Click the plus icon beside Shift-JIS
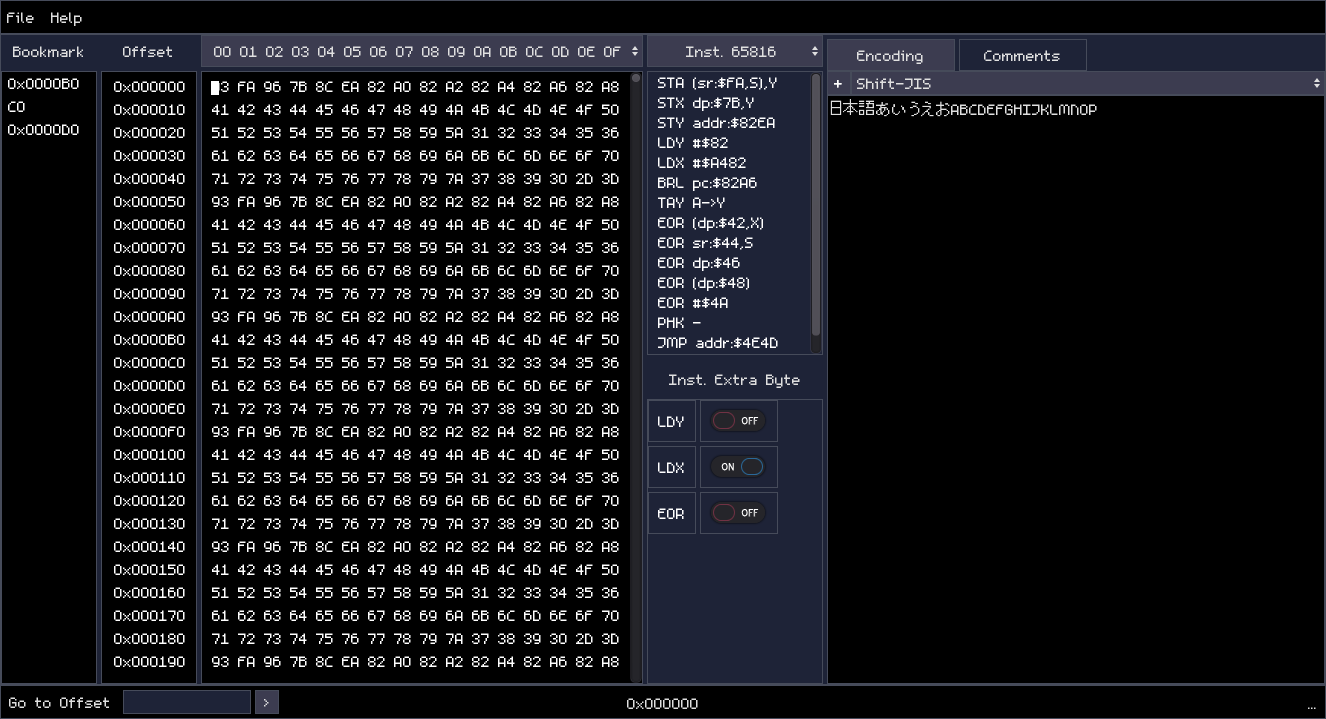 pos(838,84)
